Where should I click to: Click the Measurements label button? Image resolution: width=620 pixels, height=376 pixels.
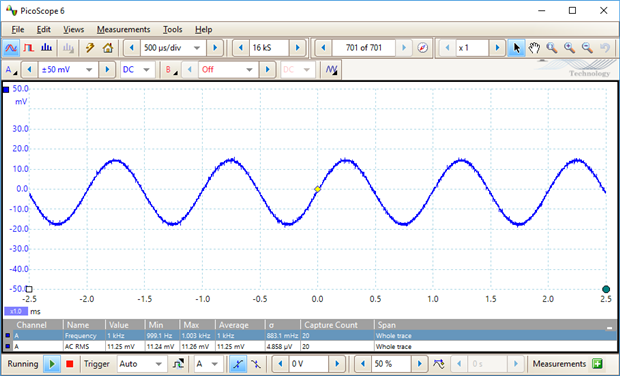pyautogui.click(x=559, y=364)
